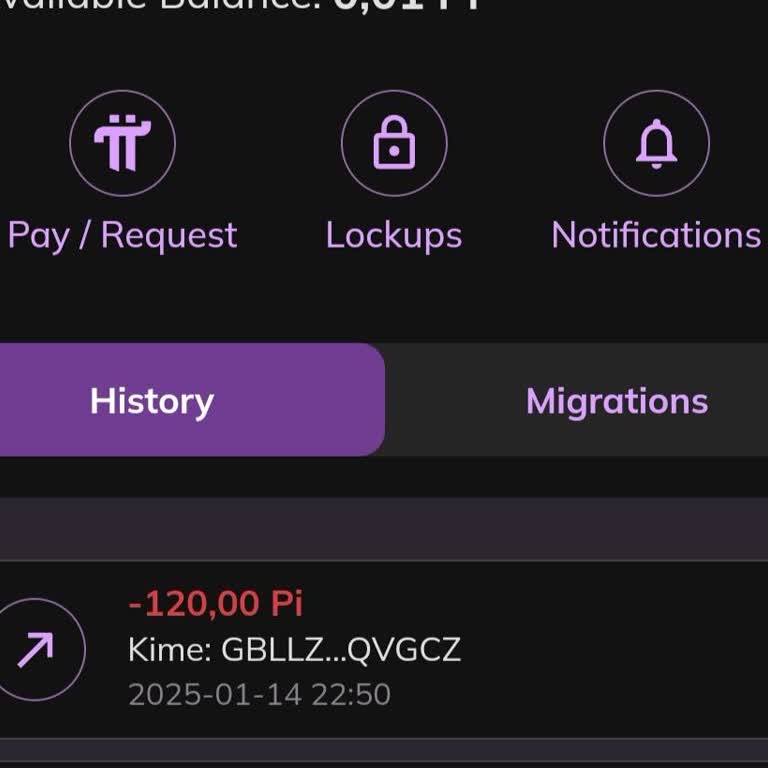Screen dimensions: 768x768
Task: Click the gray bar above the transaction list
Action: (x=384, y=528)
